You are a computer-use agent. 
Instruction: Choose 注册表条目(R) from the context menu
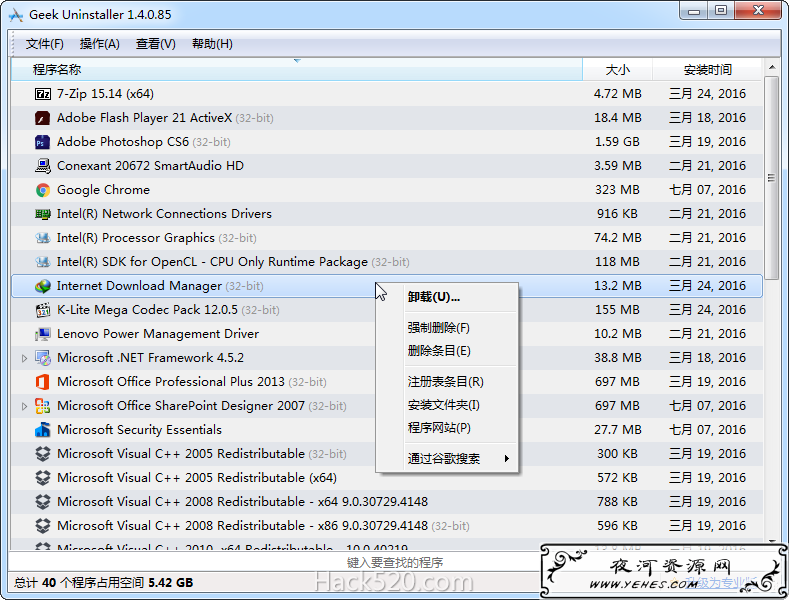[x=446, y=382]
